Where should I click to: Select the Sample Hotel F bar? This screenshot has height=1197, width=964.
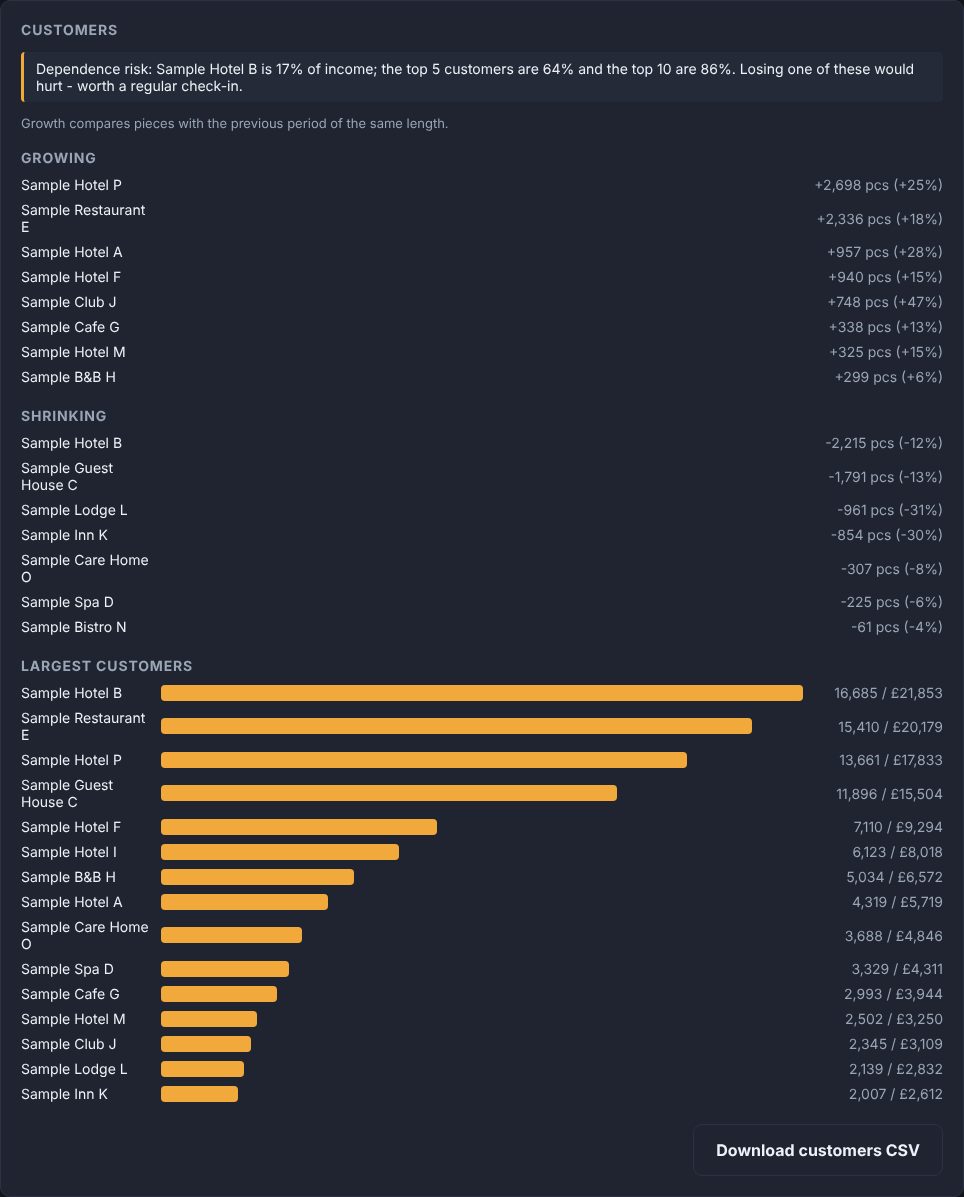click(298, 827)
